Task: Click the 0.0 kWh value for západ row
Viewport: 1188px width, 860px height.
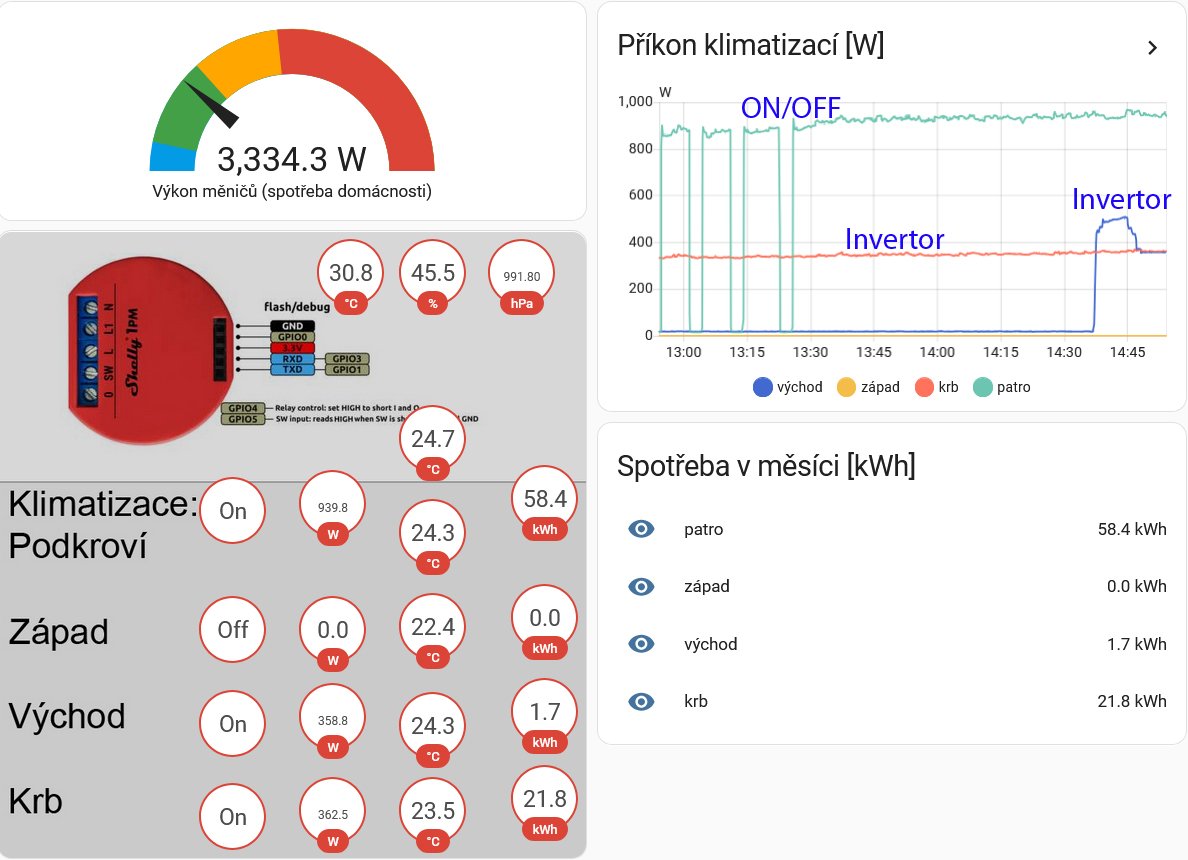Action: (x=1136, y=586)
